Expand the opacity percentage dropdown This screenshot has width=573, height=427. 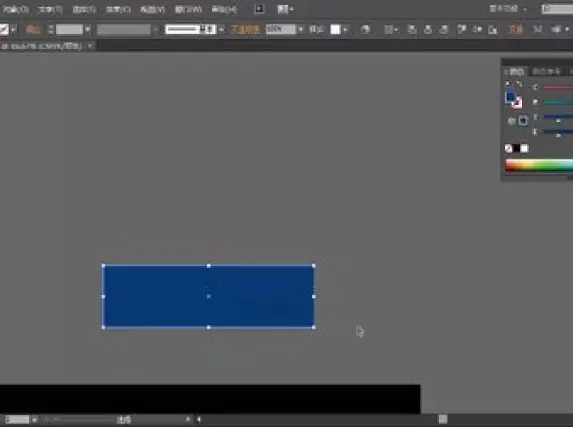[x=300, y=29]
